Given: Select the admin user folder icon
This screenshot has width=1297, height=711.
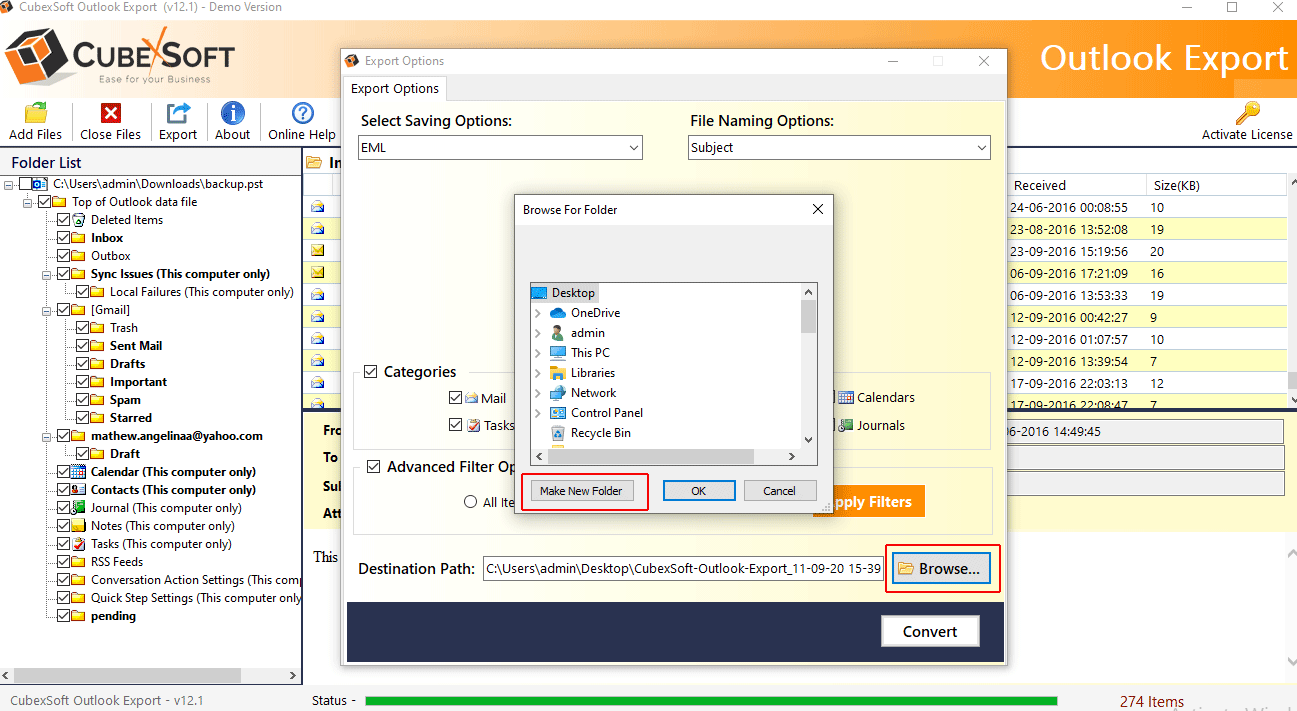Looking at the screenshot, I should 558,333.
